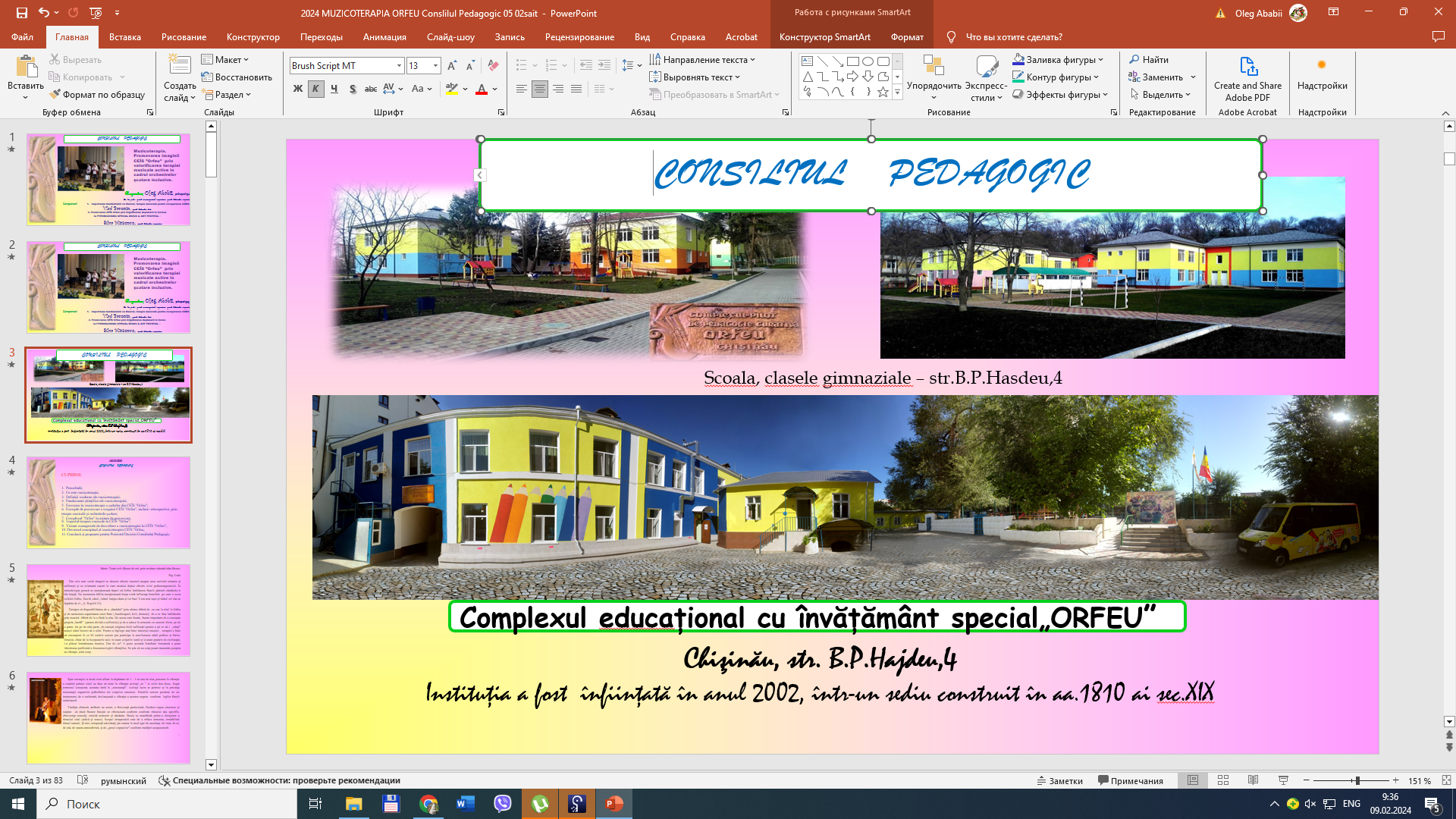The height and width of the screenshot is (819, 1456).
Task: Change text case with Aa button
Action: point(421,89)
